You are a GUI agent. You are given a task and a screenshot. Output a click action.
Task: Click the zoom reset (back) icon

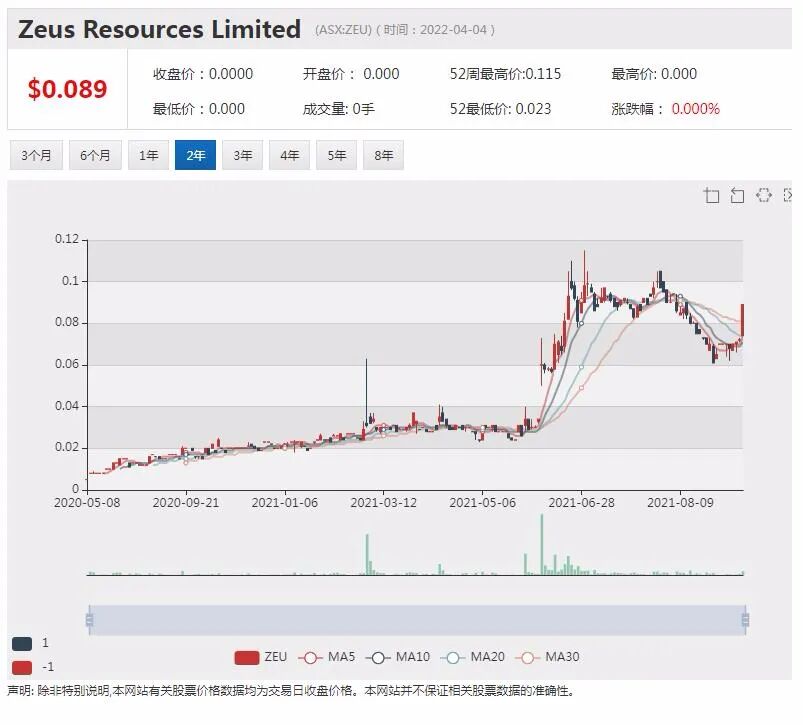[x=737, y=196]
